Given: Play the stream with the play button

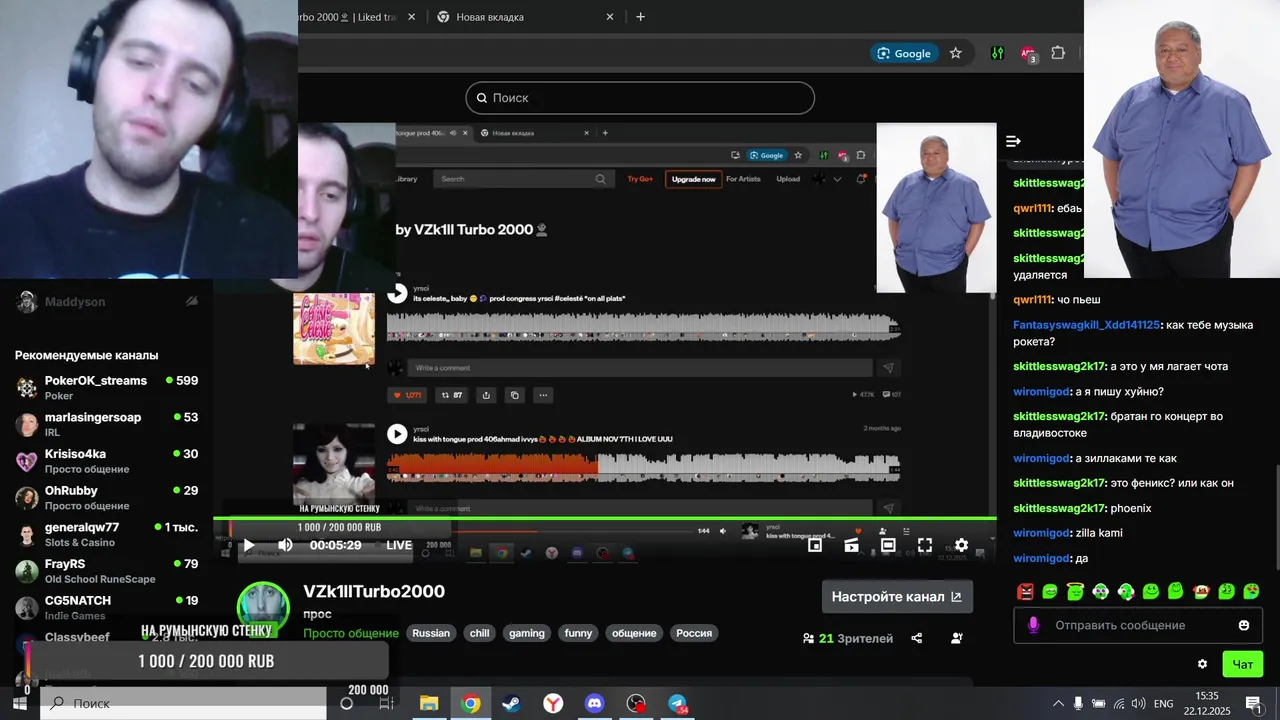Looking at the screenshot, I should pyautogui.click(x=249, y=545).
